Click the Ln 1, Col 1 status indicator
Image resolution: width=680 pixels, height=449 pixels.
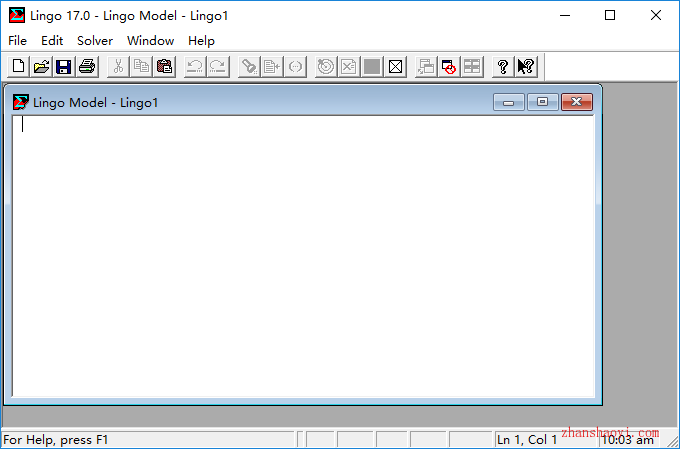(527, 440)
